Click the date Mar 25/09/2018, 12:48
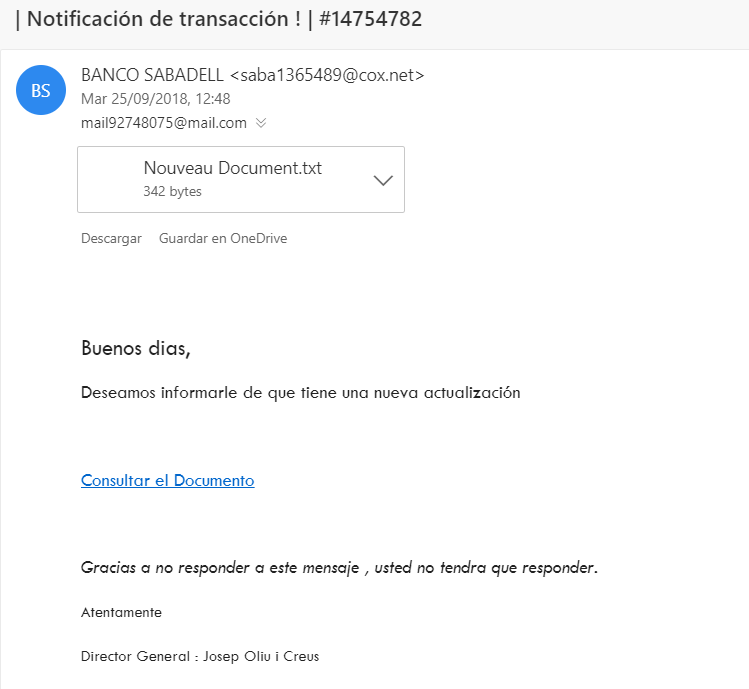 (156, 99)
